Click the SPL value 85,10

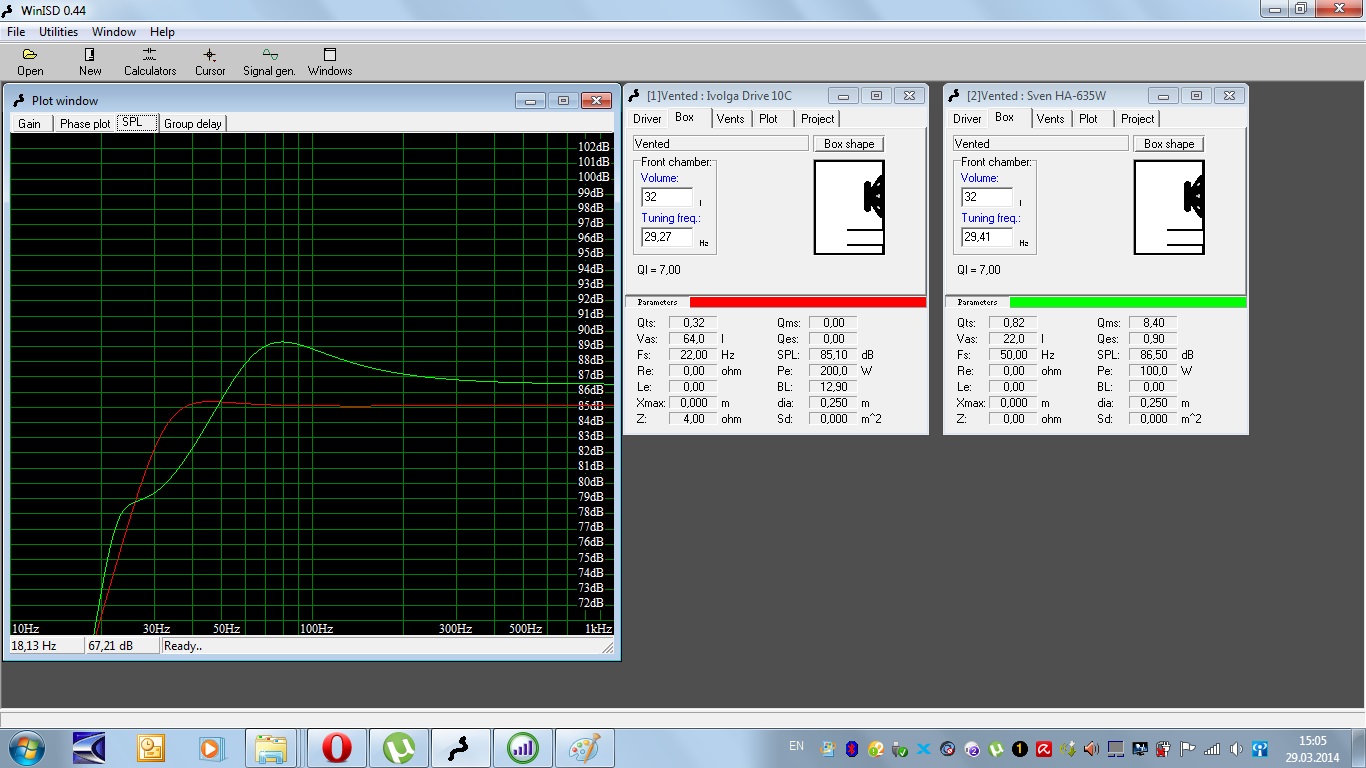point(833,355)
